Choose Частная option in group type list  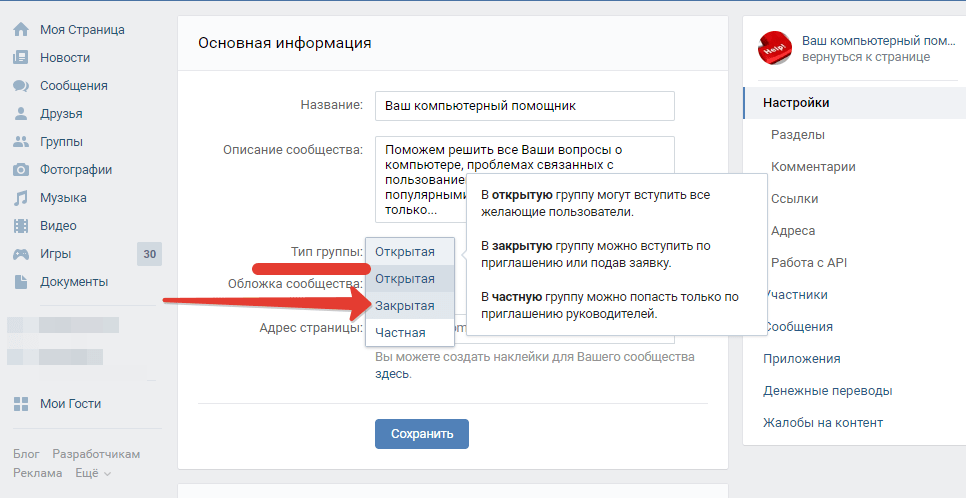(400, 333)
